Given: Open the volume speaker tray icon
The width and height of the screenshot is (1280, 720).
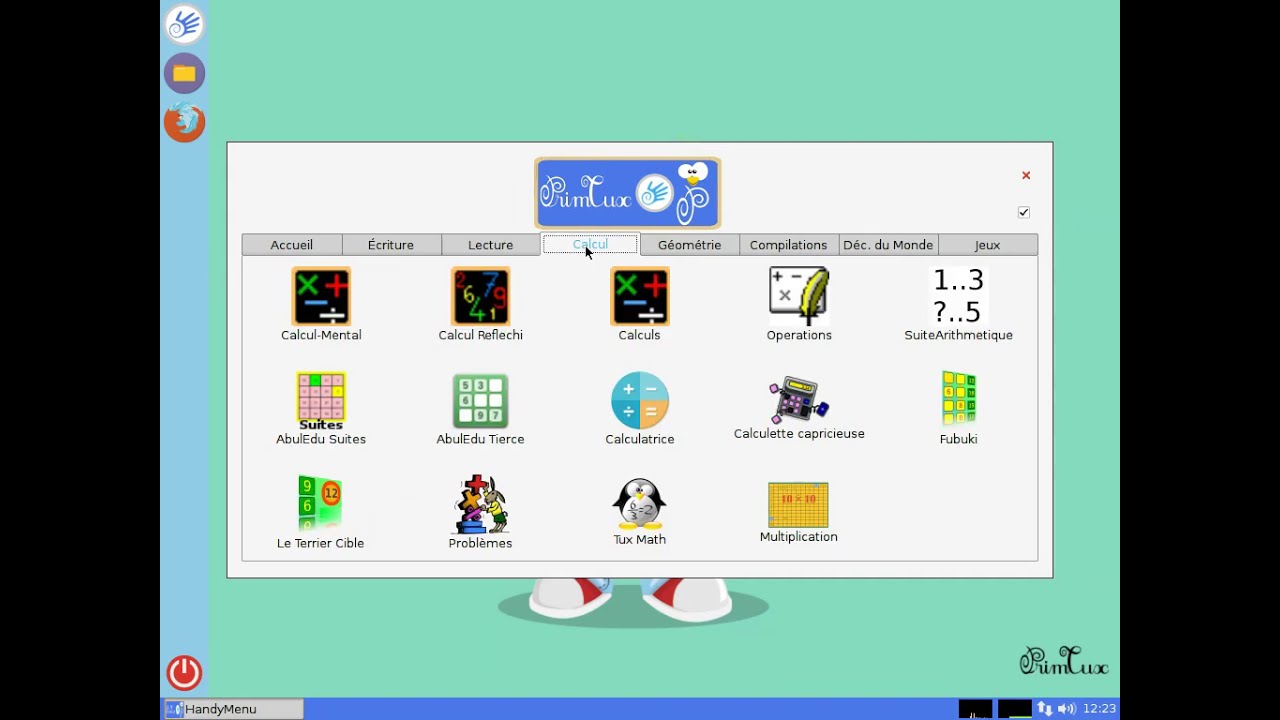Looking at the screenshot, I should pyautogui.click(x=1066, y=709).
